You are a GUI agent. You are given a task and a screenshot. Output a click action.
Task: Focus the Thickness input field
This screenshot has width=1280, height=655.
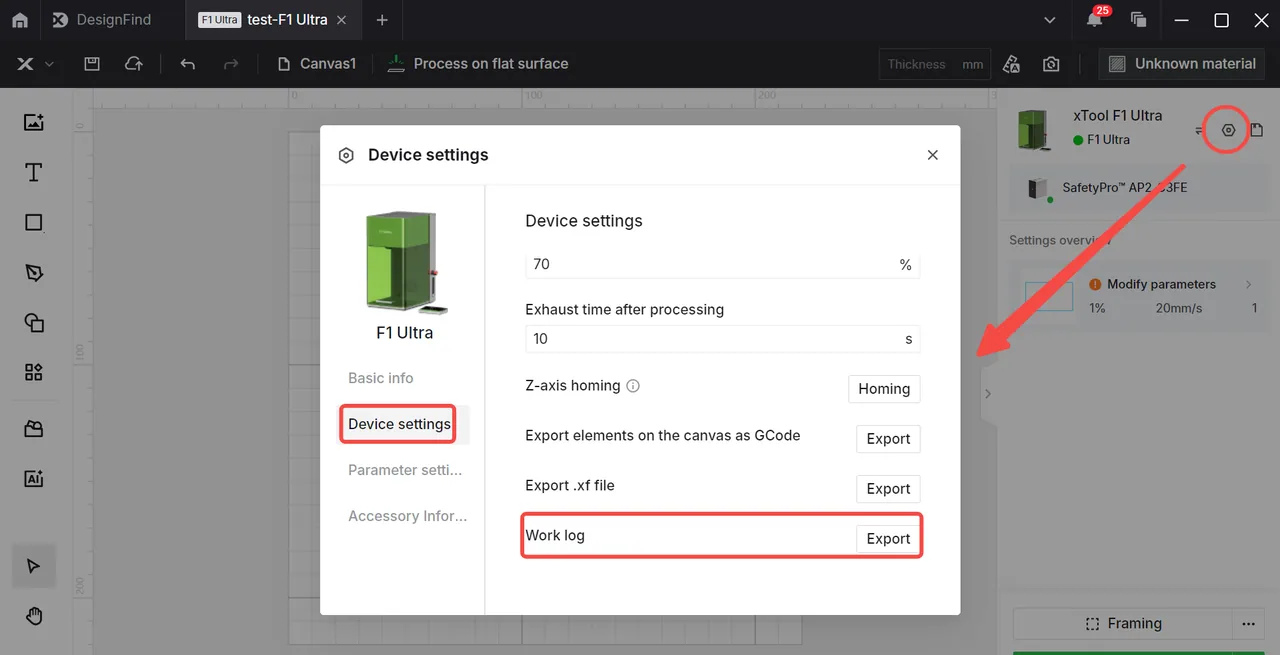pyautogui.click(x=935, y=64)
